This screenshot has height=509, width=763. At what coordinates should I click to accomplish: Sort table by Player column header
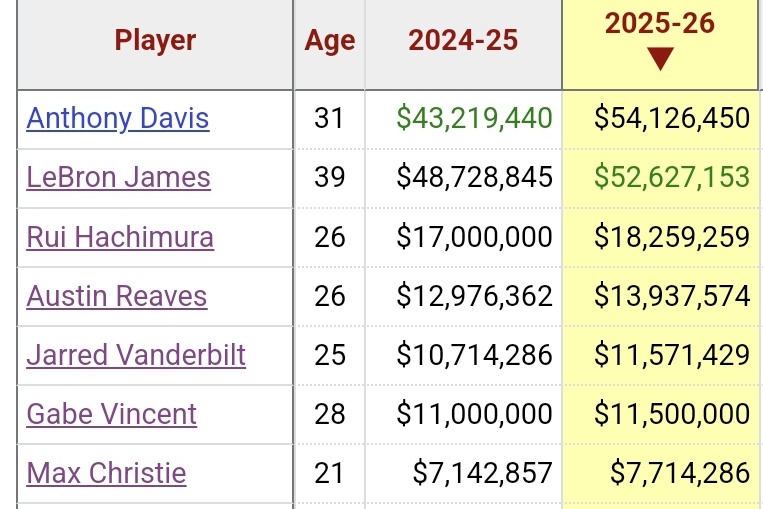point(155,40)
